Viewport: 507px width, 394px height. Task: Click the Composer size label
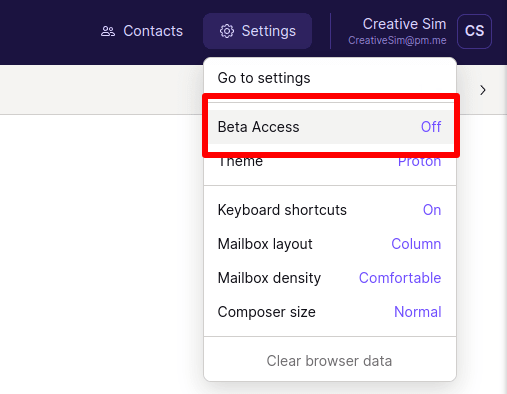click(266, 312)
